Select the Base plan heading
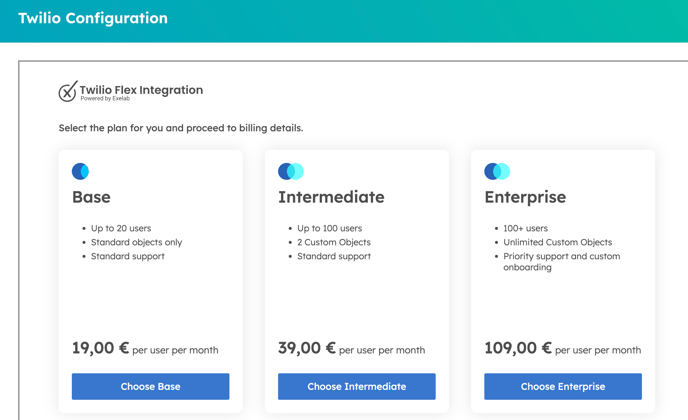 pyautogui.click(x=91, y=197)
